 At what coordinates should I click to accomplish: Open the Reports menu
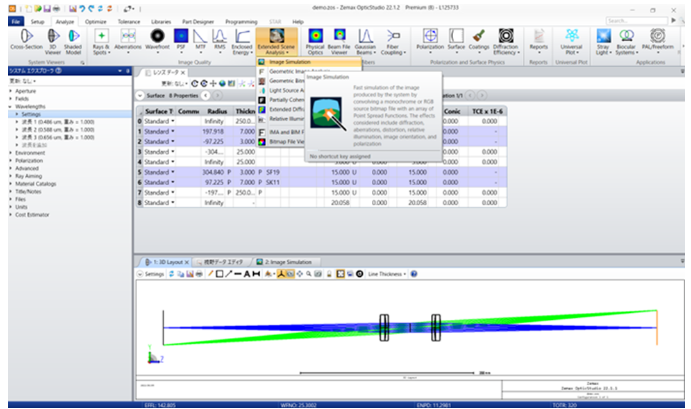click(x=539, y=41)
